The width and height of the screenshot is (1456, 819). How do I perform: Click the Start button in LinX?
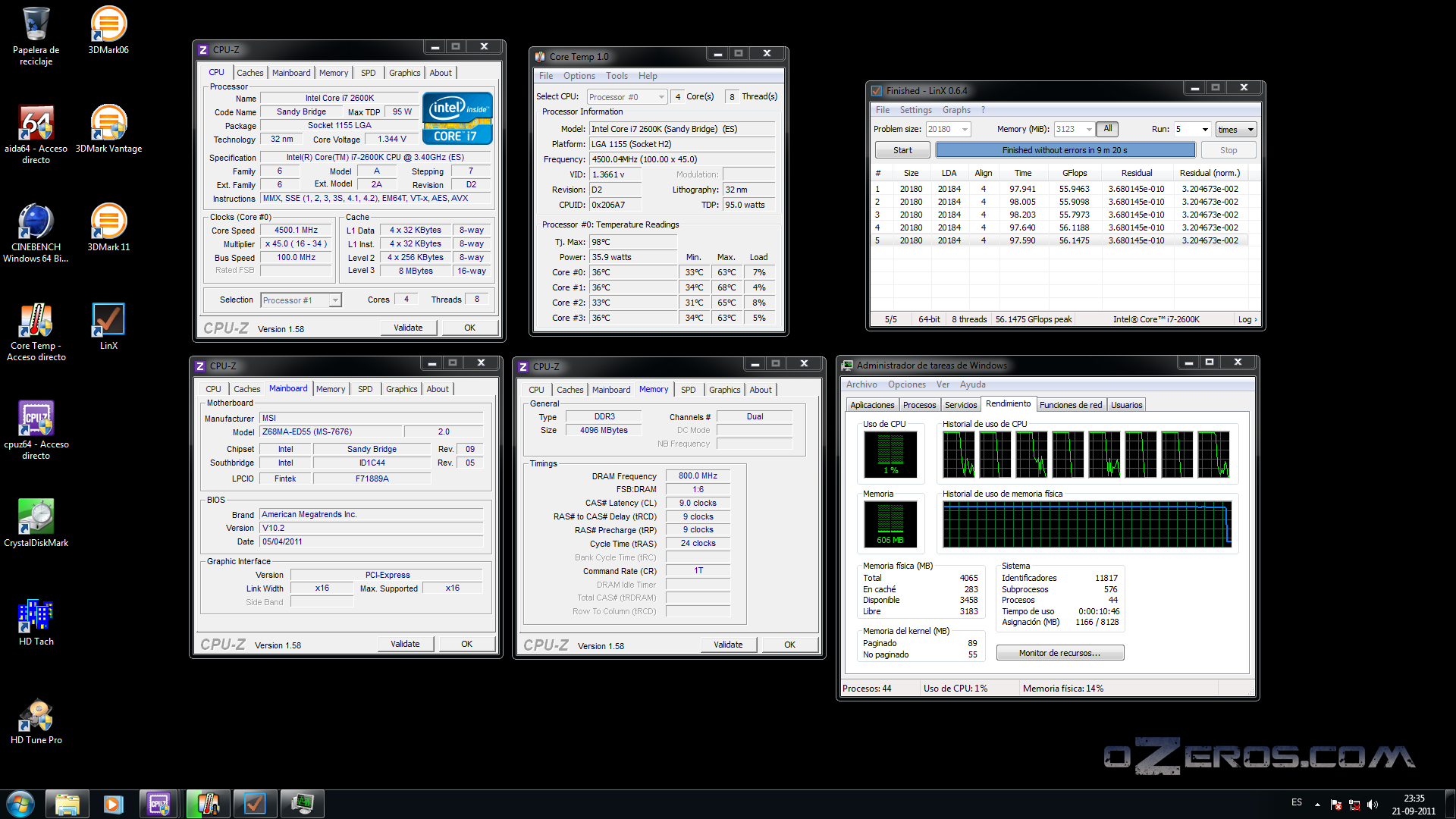[x=902, y=150]
